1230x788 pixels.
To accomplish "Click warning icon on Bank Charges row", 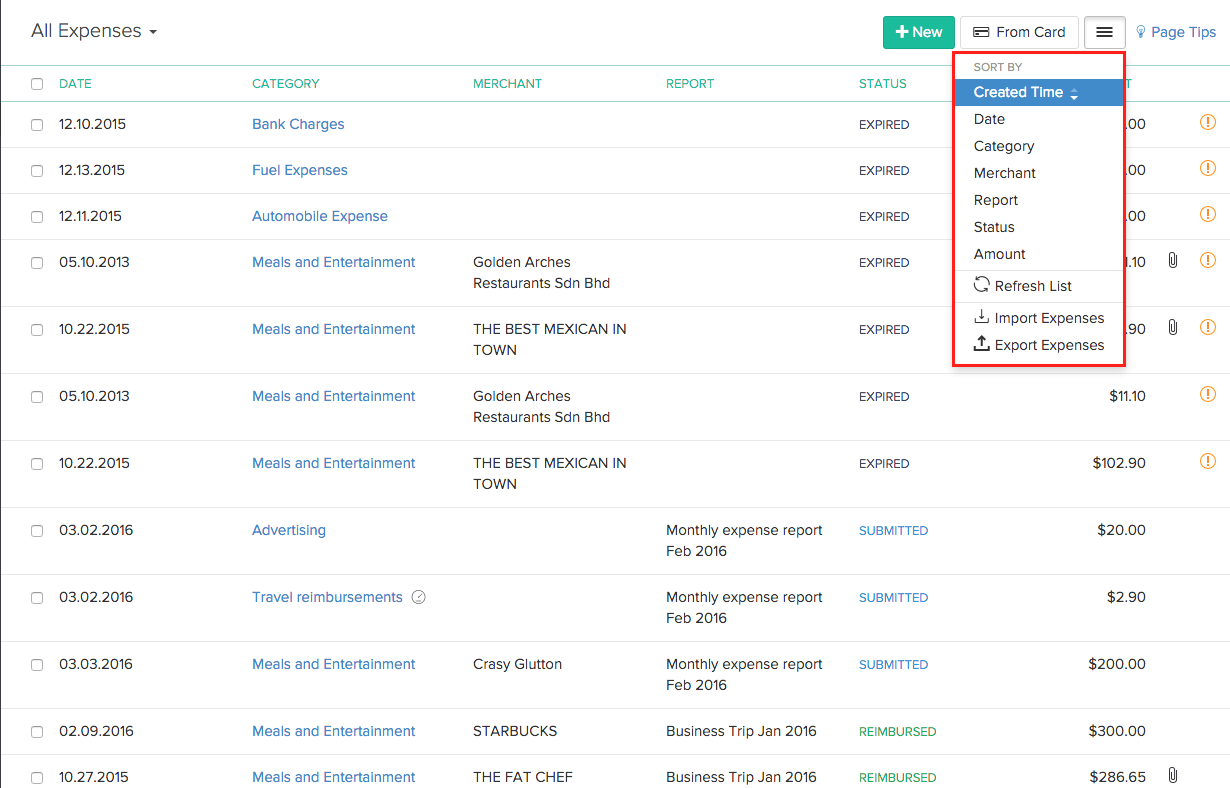I will coord(1207,123).
